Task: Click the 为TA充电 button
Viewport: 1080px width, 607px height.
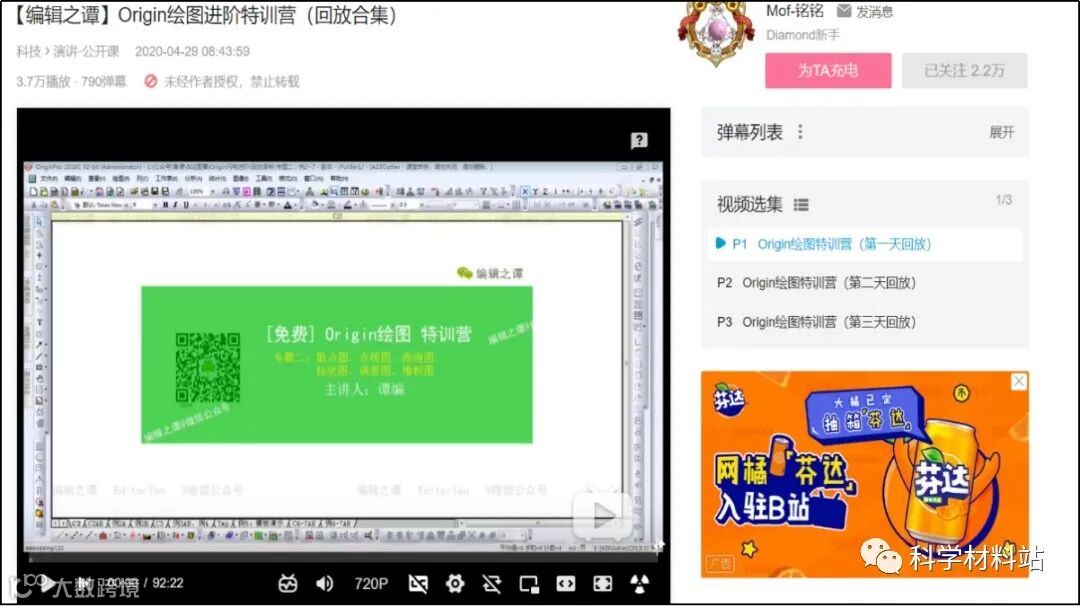Action: click(828, 70)
